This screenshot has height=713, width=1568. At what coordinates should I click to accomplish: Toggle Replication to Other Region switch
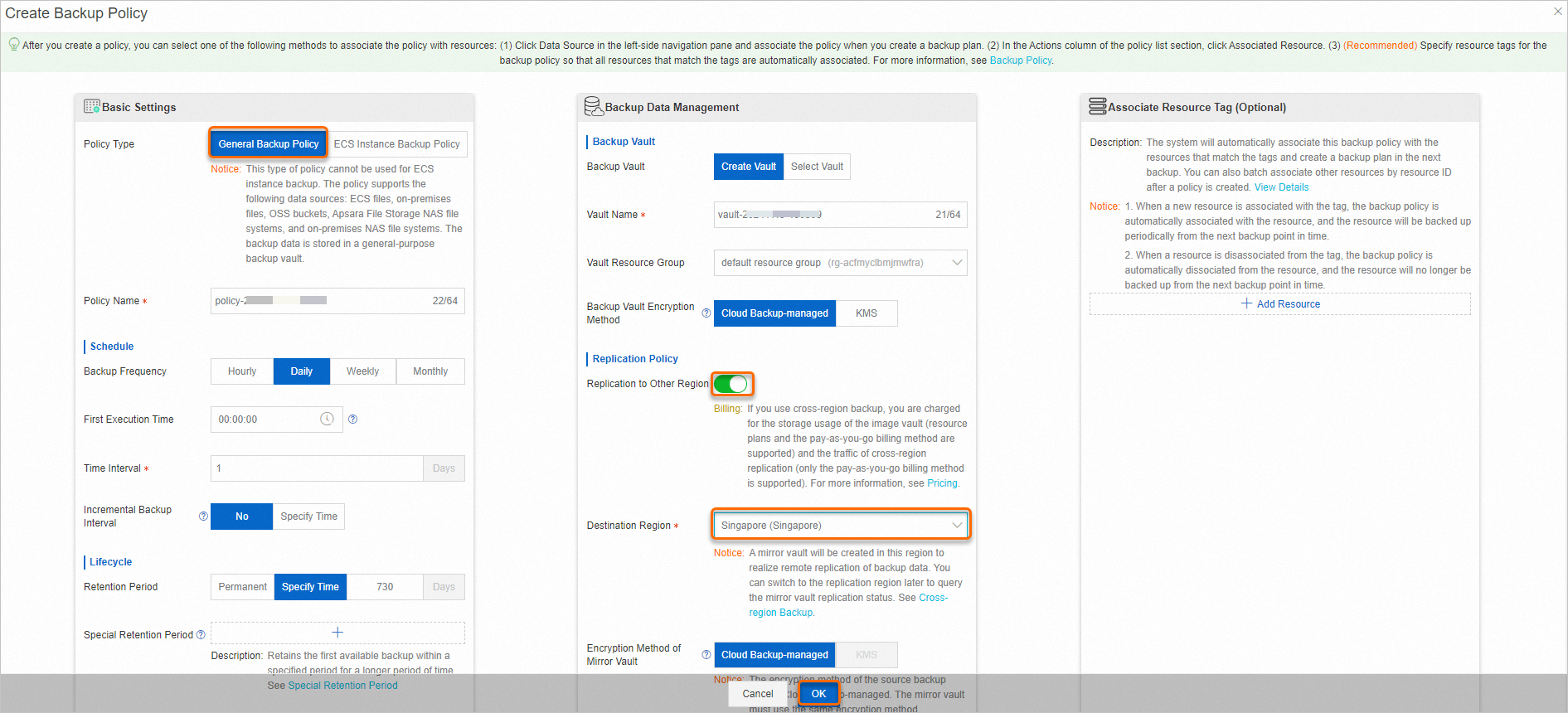coord(731,384)
